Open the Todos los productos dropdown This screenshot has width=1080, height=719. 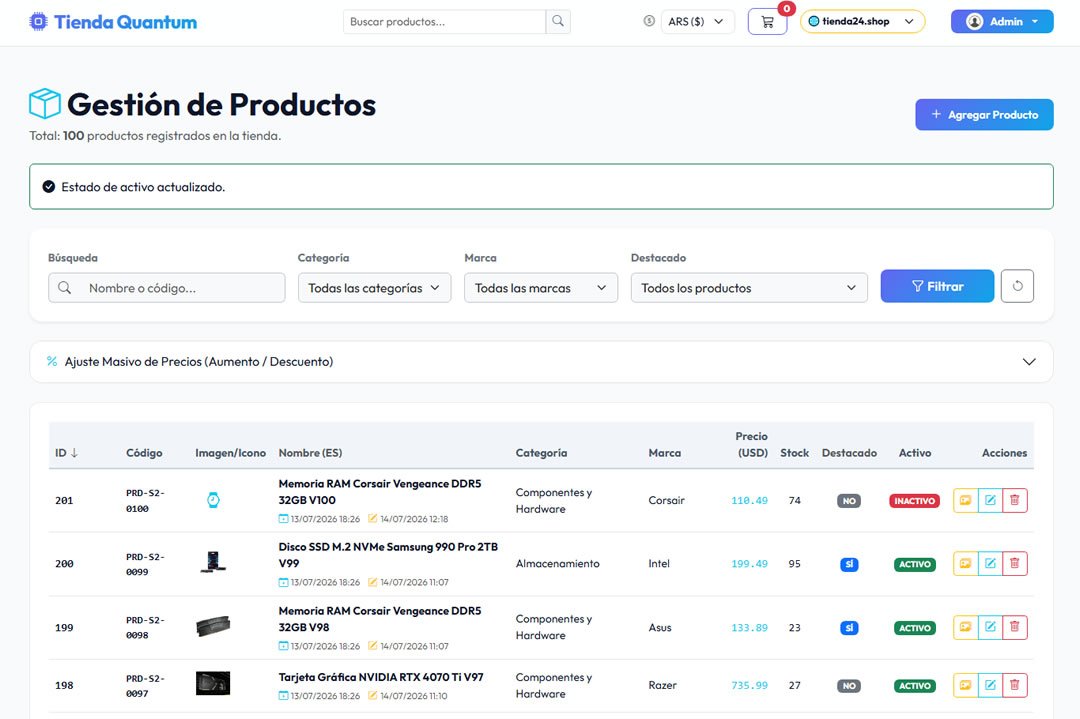(749, 288)
